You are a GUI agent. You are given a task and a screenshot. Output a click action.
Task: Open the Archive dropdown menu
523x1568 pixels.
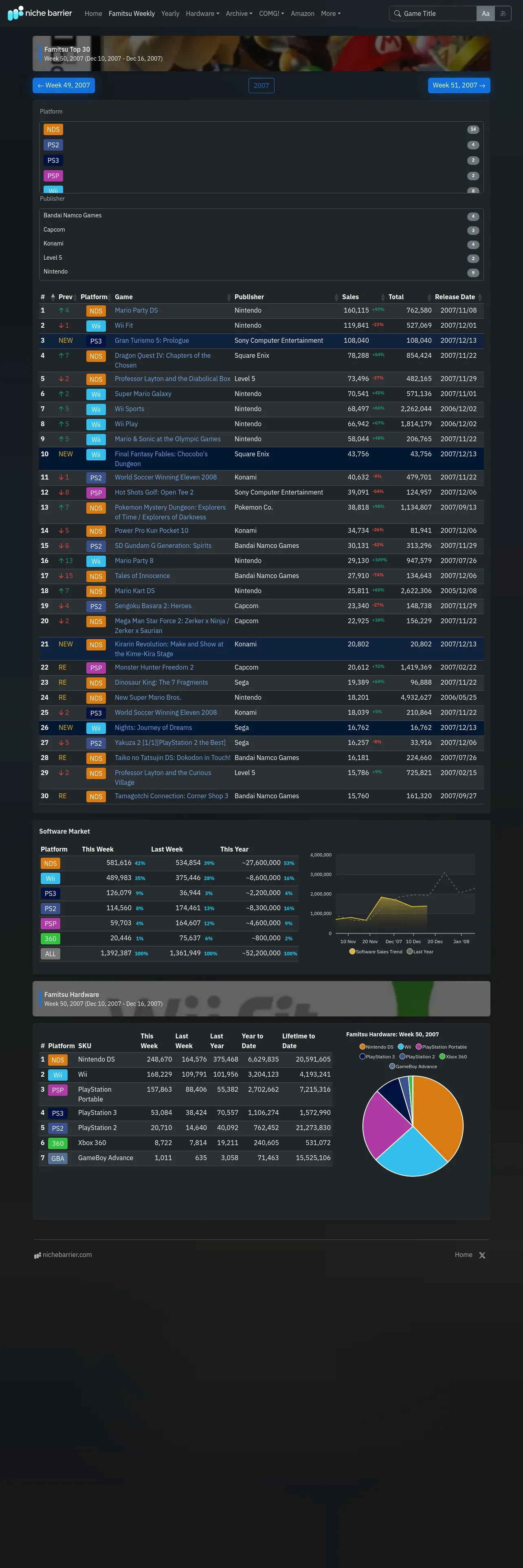coord(239,13)
